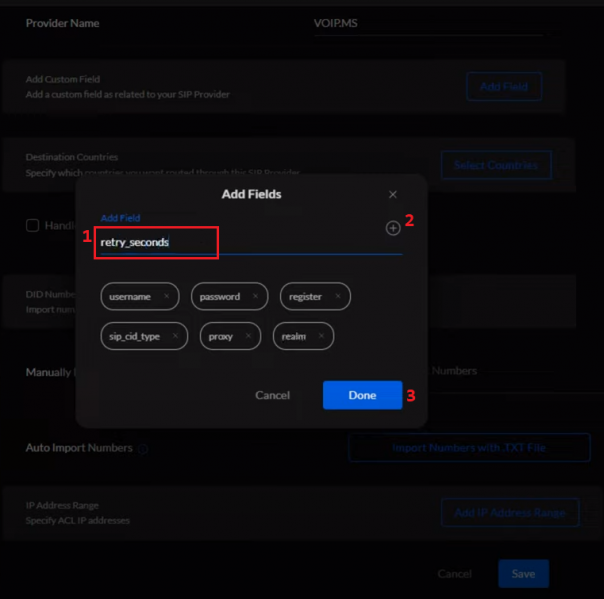The height and width of the screenshot is (599, 604).
Task: Open Select Countries button
Action: tap(496, 165)
